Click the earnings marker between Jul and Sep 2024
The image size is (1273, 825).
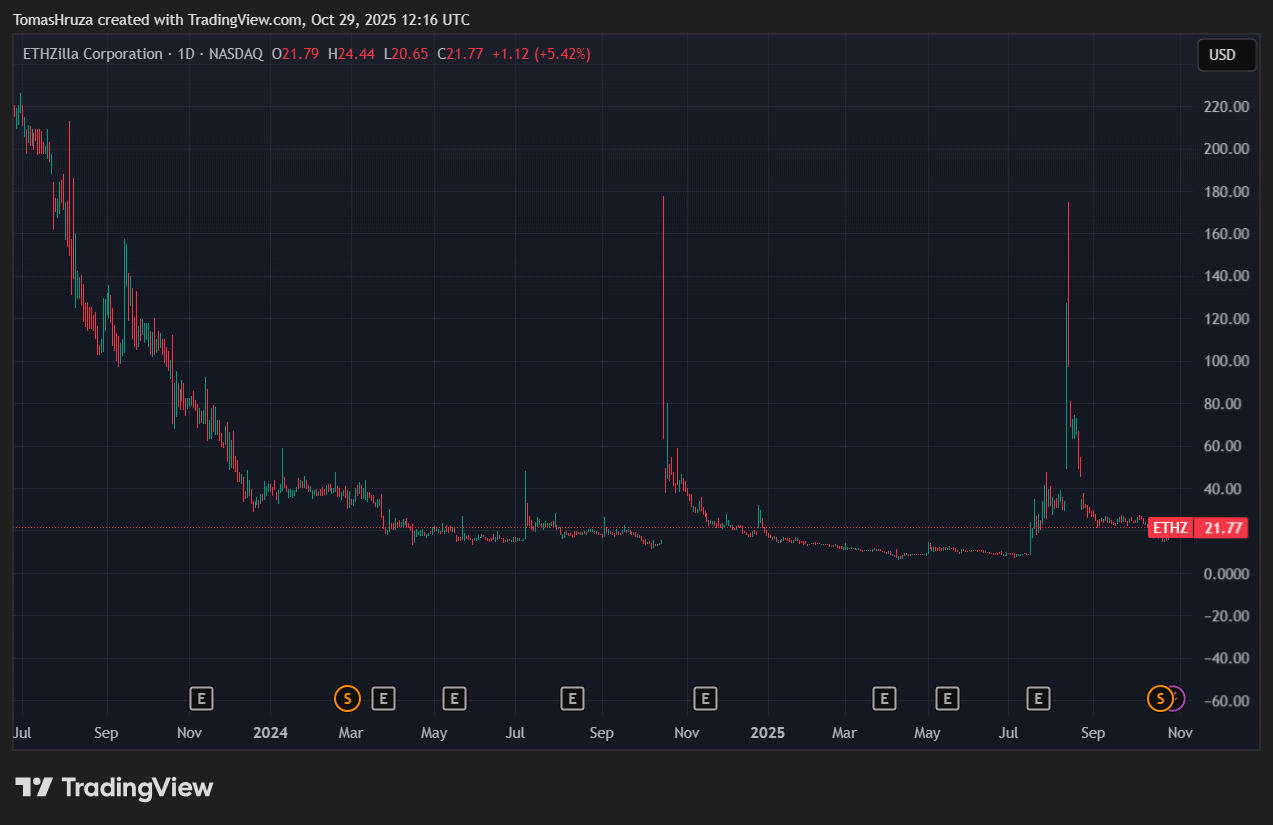click(572, 698)
